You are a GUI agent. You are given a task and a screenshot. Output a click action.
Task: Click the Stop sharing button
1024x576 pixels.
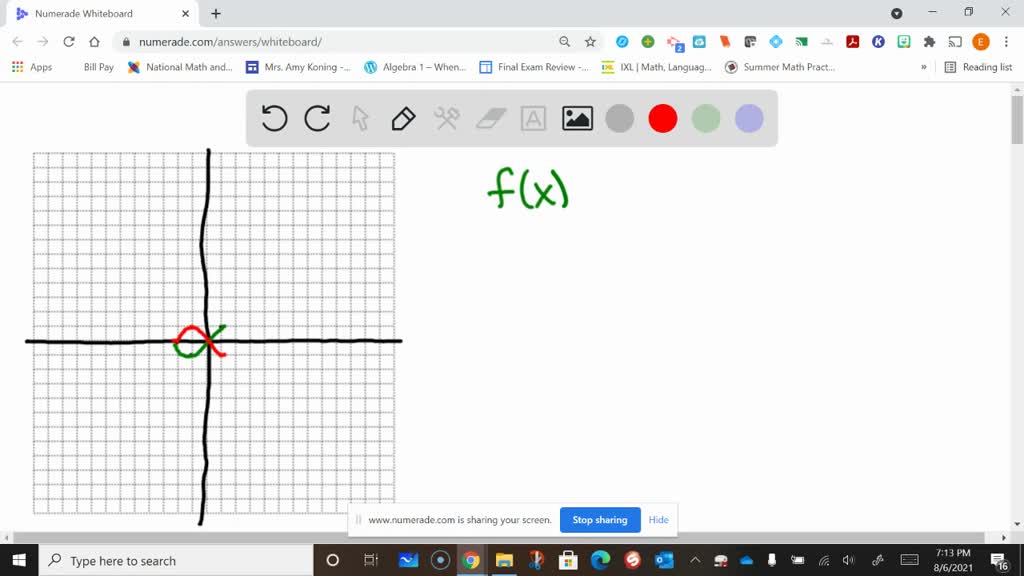point(600,520)
